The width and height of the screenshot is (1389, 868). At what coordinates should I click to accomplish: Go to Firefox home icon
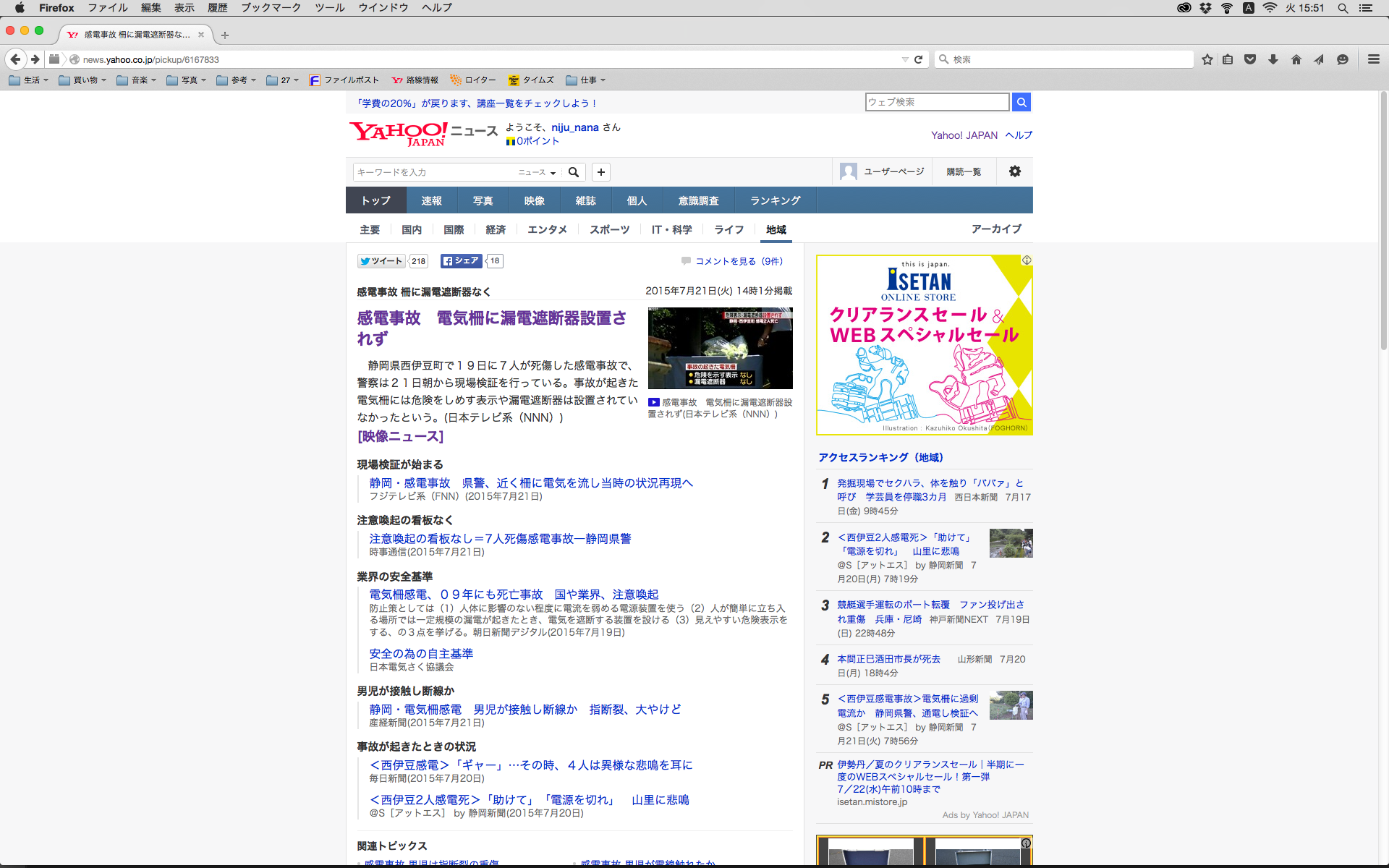pos(1296,59)
